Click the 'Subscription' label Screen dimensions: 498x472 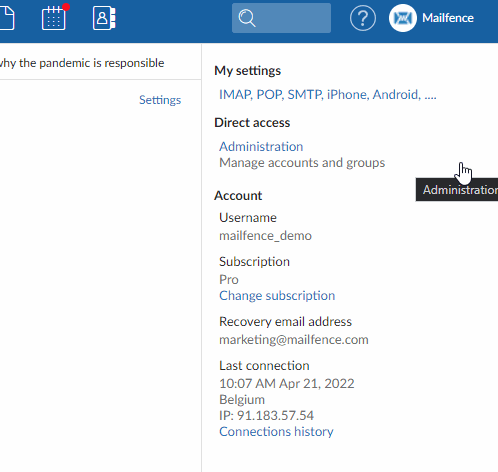pyautogui.click(x=254, y=262)
